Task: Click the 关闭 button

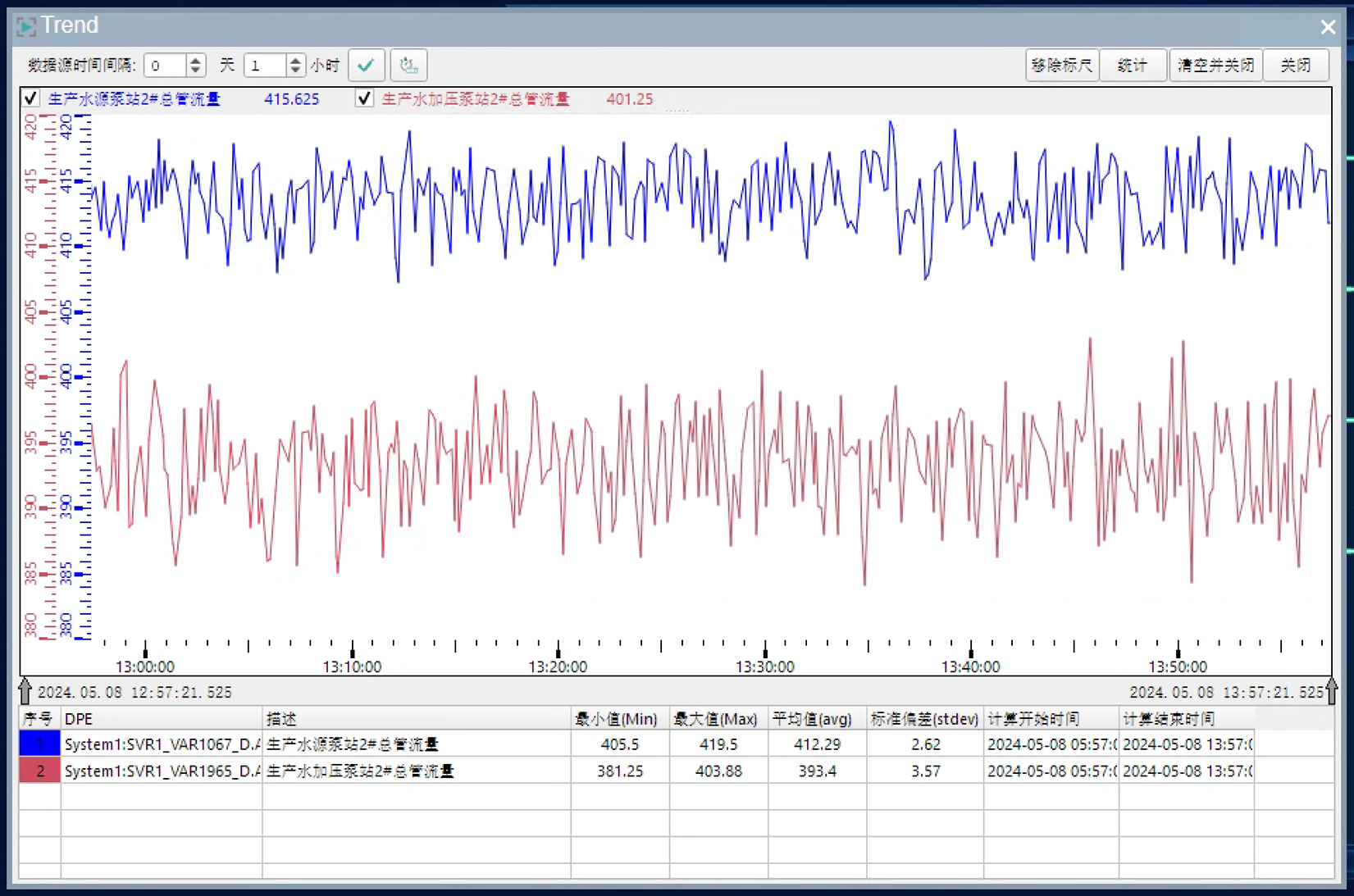Action: point(1296,65)
